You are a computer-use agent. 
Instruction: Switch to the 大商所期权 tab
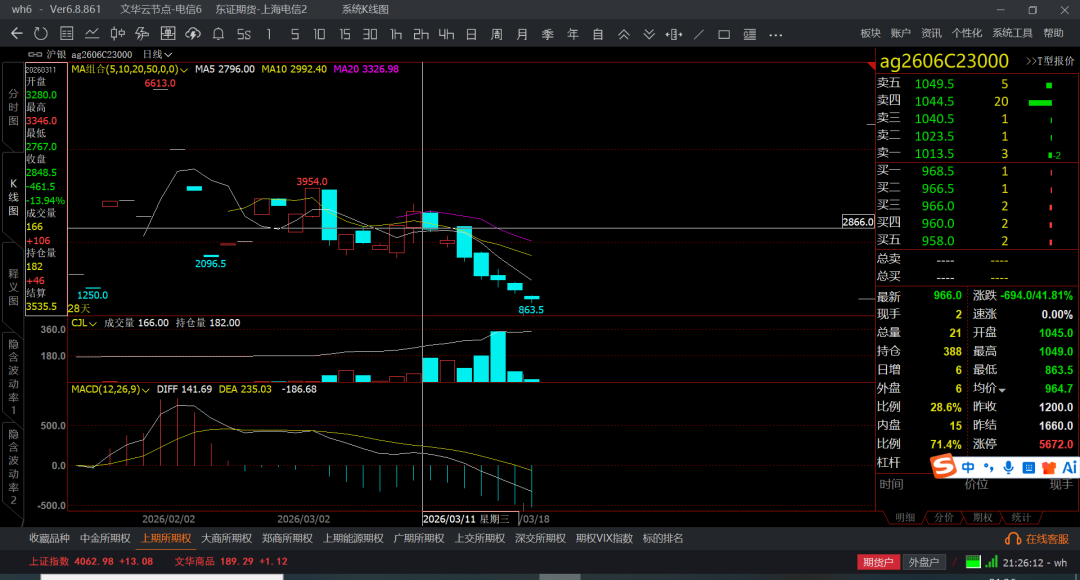pos(226,538)
